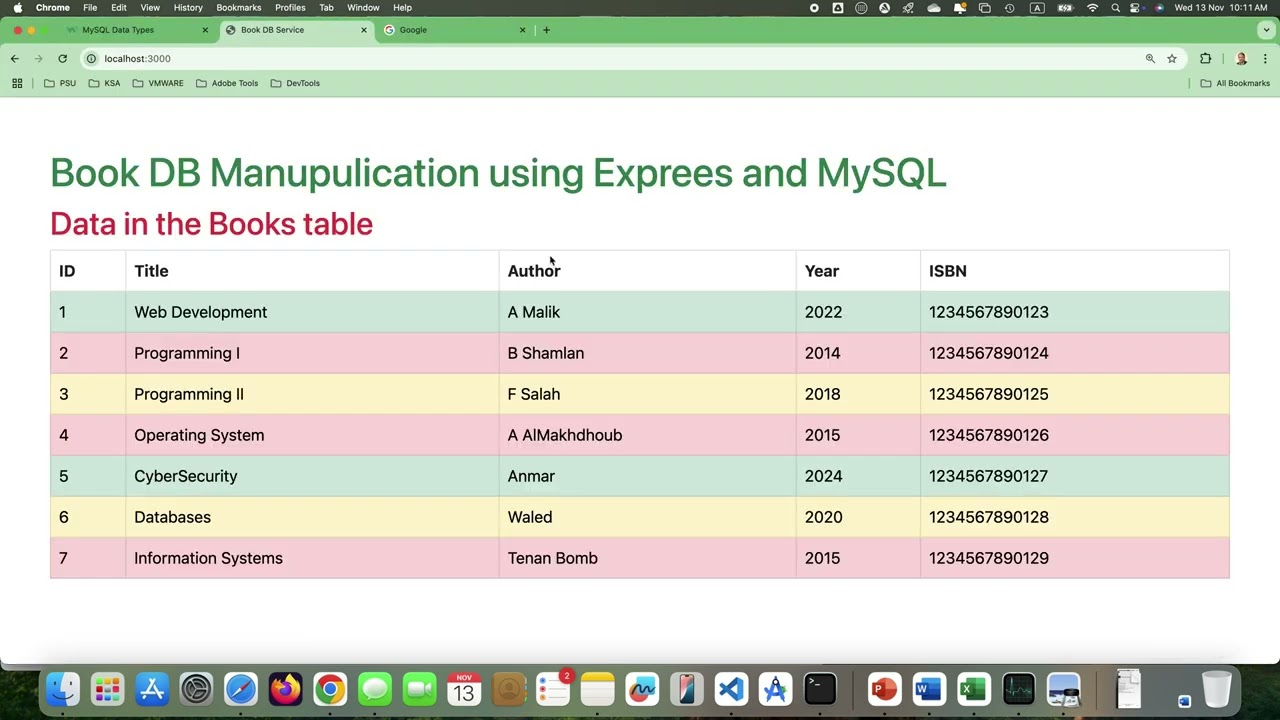The height and width of the screenshot is (720, 1280).
Task: Launch Microsoft Word from the Dock
Action: (929, 689)
